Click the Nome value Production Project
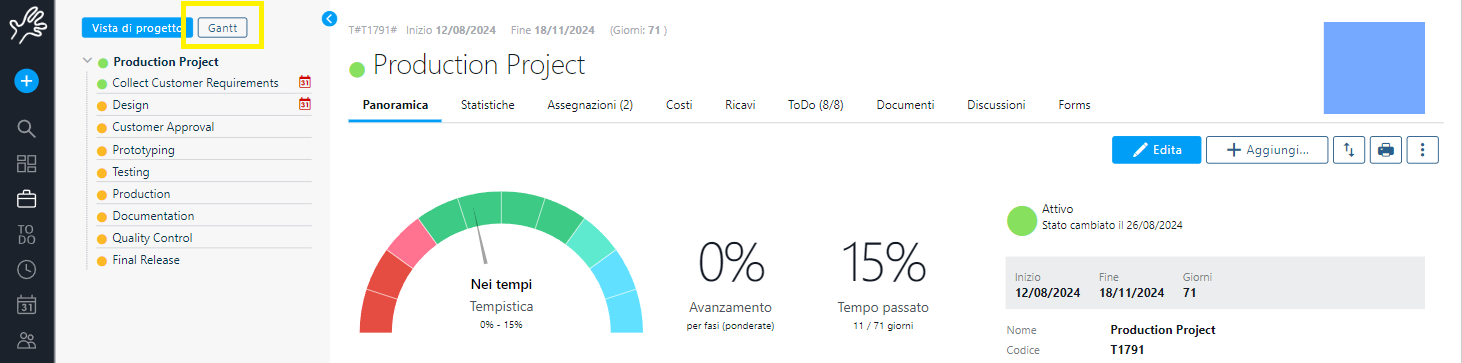 tap(1163, 330)
